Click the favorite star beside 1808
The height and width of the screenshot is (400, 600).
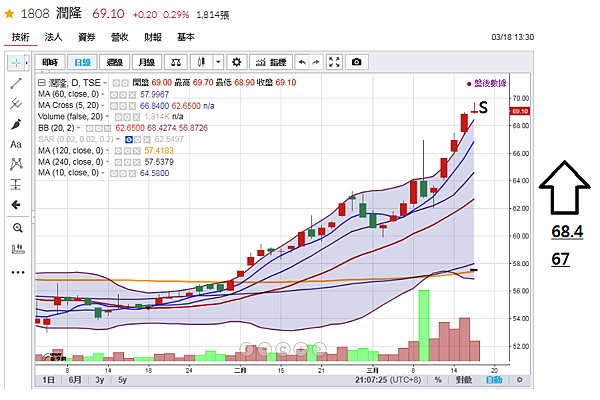pos(9,14)
